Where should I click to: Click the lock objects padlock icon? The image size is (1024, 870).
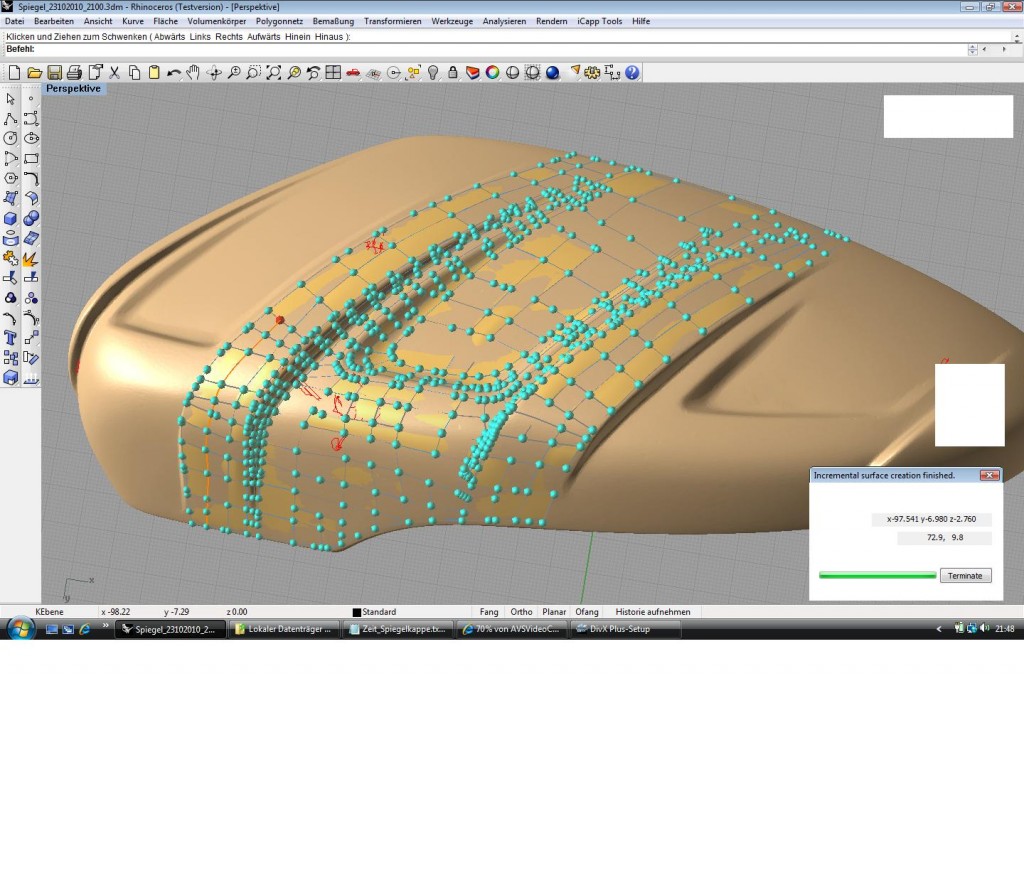click(452, 73)
